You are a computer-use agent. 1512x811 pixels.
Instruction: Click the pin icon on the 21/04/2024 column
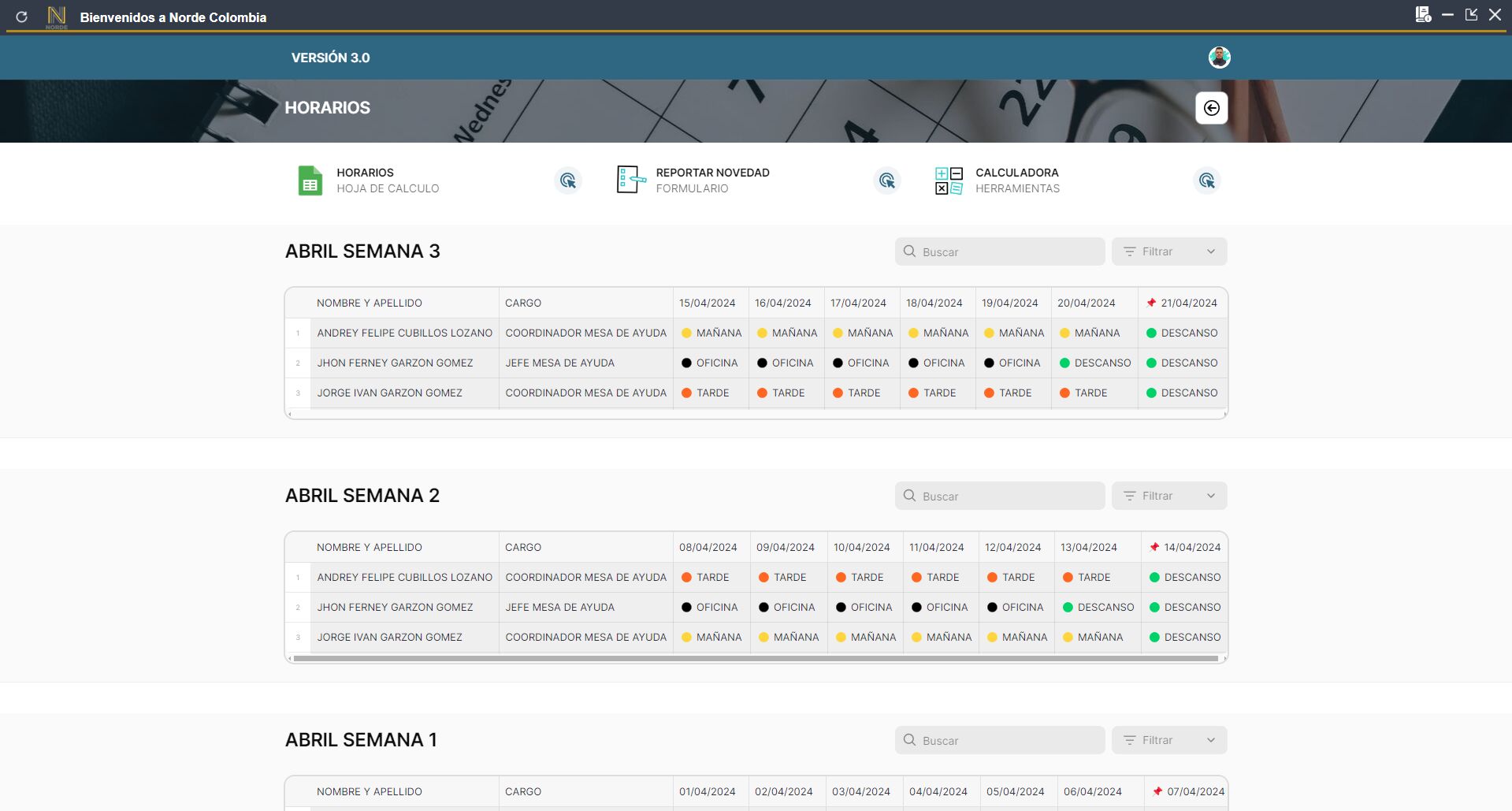[x=1151, y=303]
